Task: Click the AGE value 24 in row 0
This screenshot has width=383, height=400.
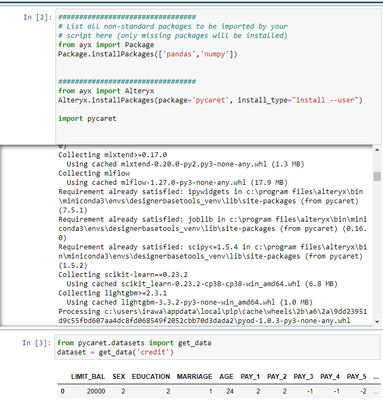Action: click(230, 391)
